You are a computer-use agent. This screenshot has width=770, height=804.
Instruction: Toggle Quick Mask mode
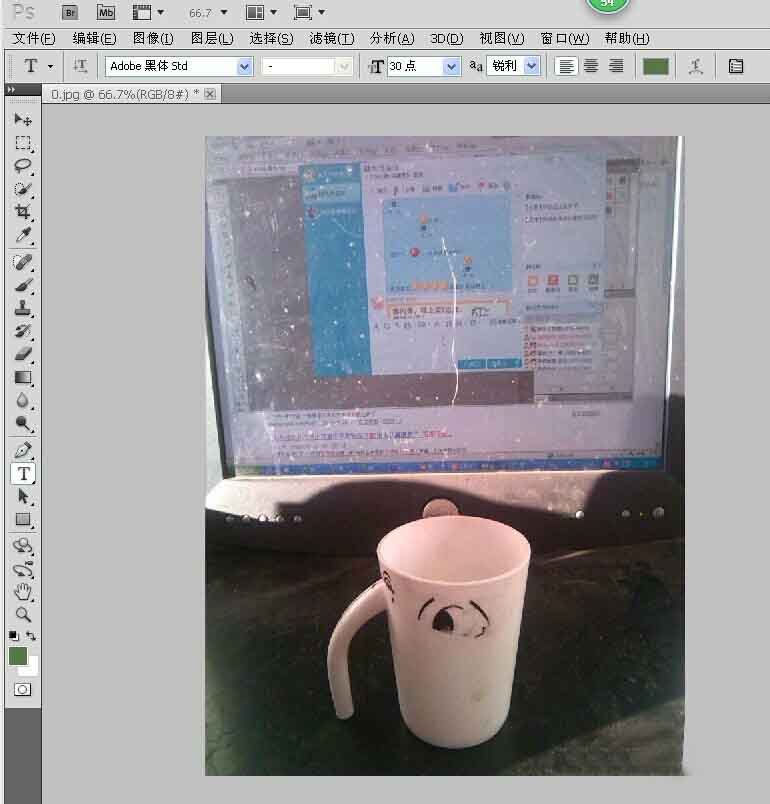pos(22,690)
